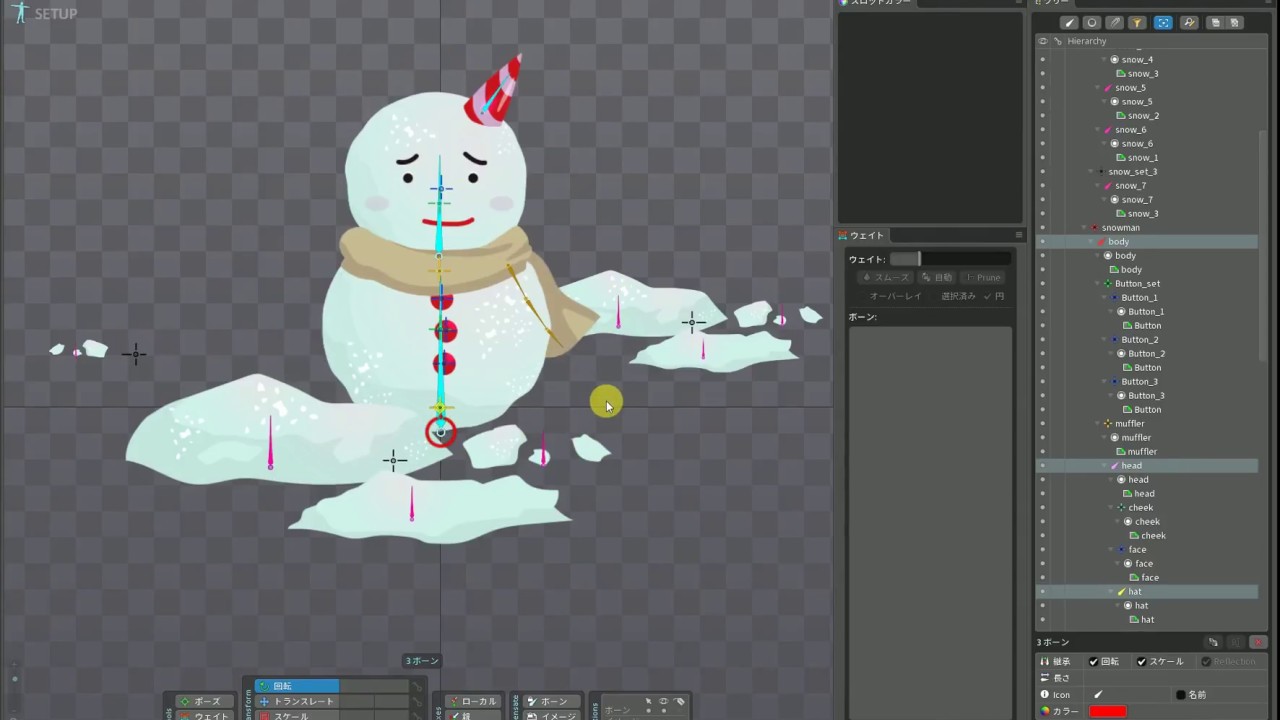Click the オーバーレイ option in weights panel
Screen dimensions: 1280x720
pos(896,296)
